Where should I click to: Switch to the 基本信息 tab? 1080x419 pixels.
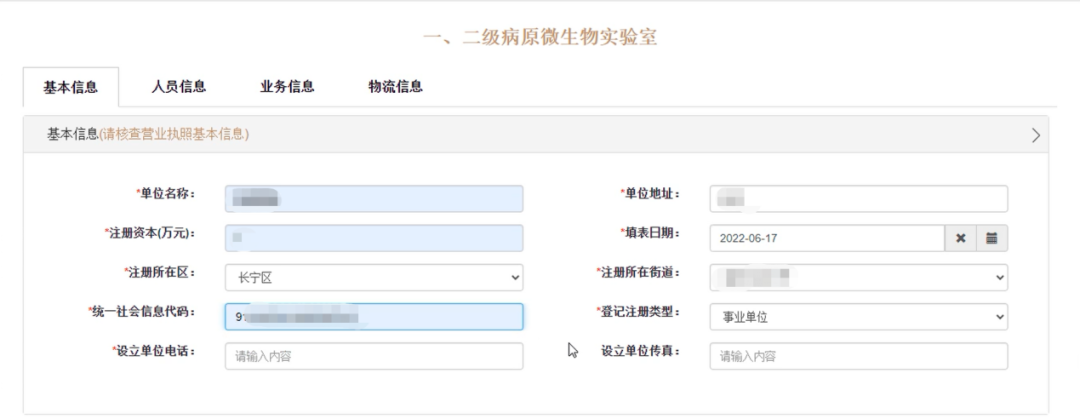[x=71, y=87]
